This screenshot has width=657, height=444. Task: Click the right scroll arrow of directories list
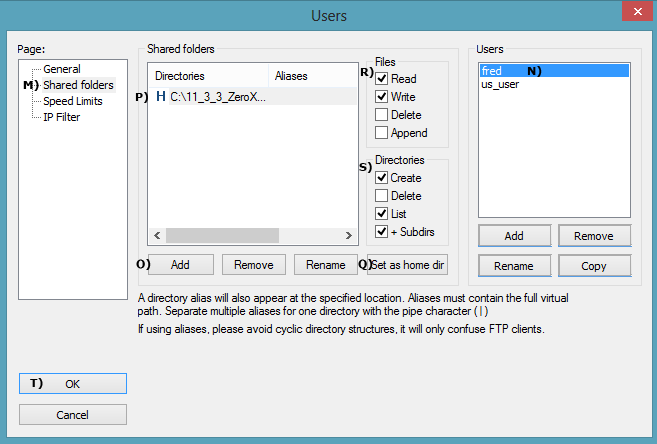[x=349, y=235]
